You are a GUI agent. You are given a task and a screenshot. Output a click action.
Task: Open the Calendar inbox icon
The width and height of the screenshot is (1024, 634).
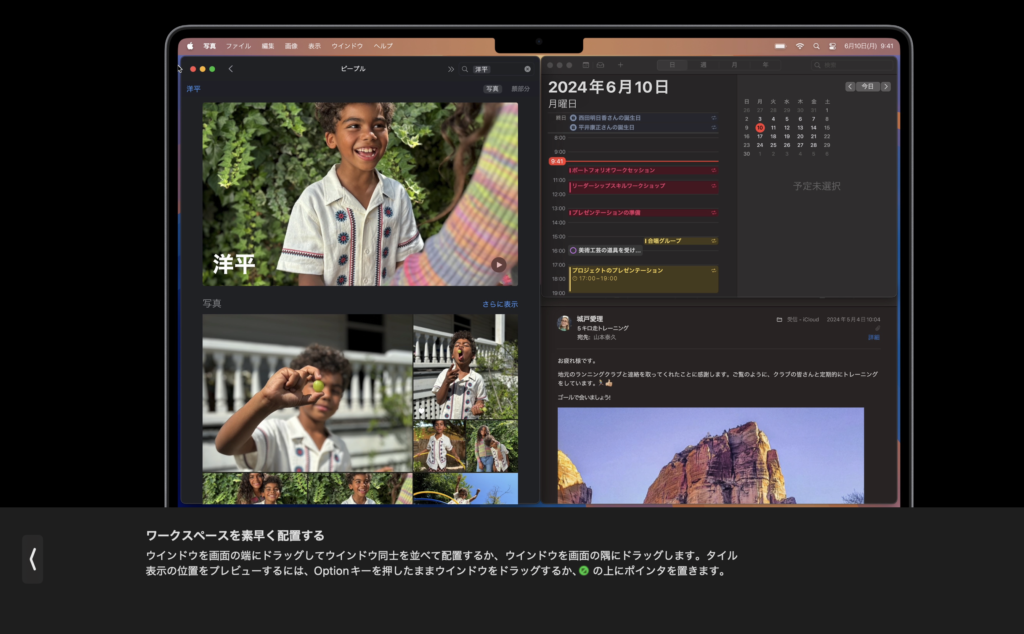600,65
